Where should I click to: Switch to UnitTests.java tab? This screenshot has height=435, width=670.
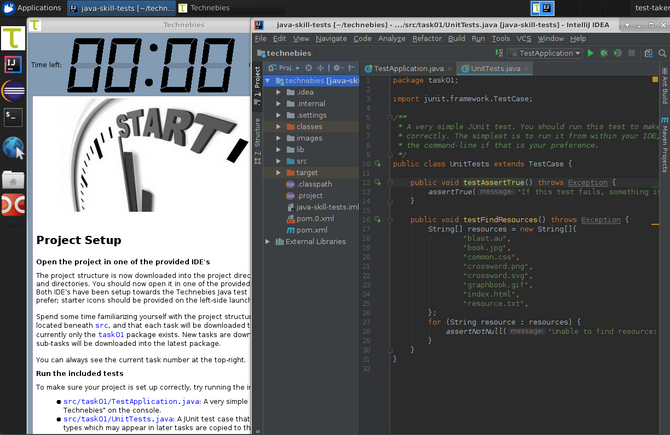click(495, 68)
